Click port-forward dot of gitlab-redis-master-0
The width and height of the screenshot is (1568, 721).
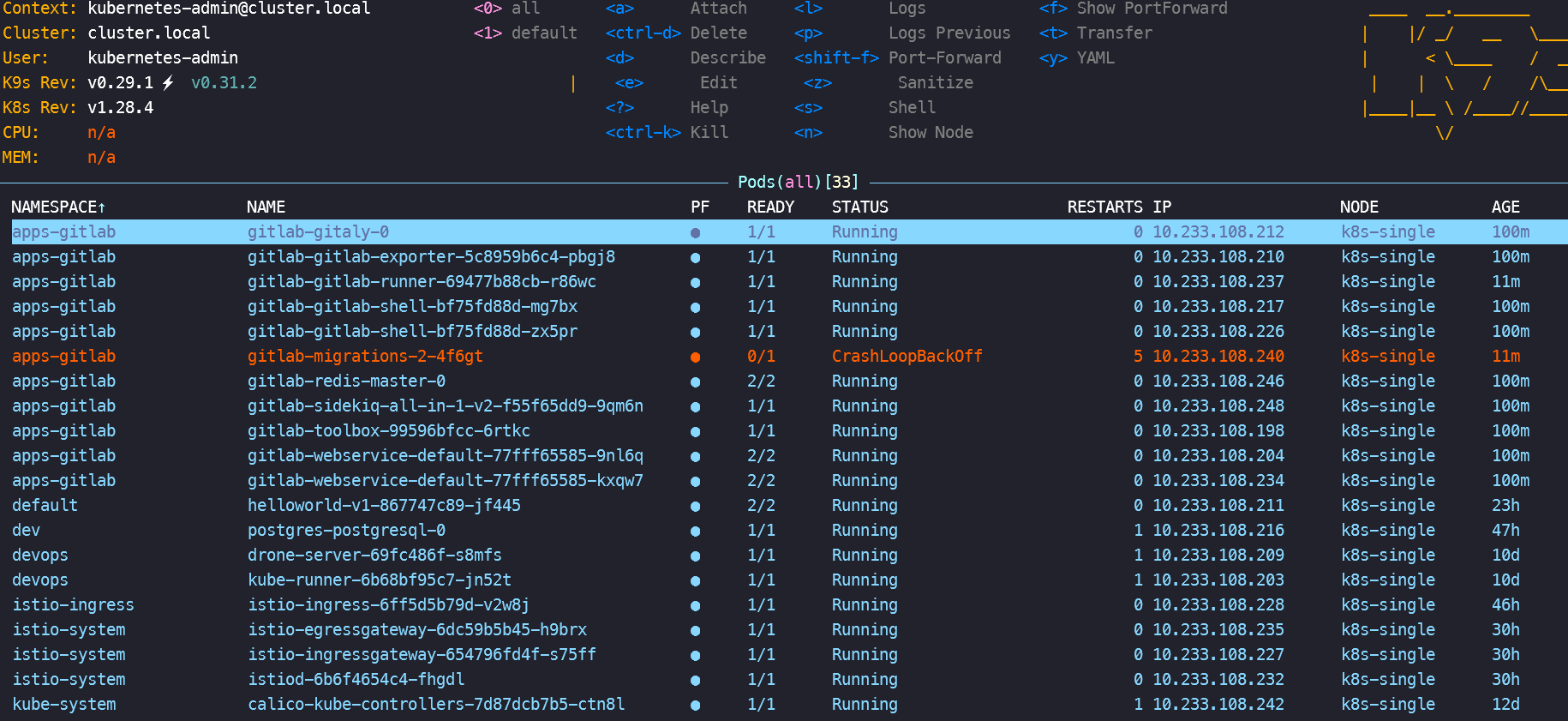[695, 382]
